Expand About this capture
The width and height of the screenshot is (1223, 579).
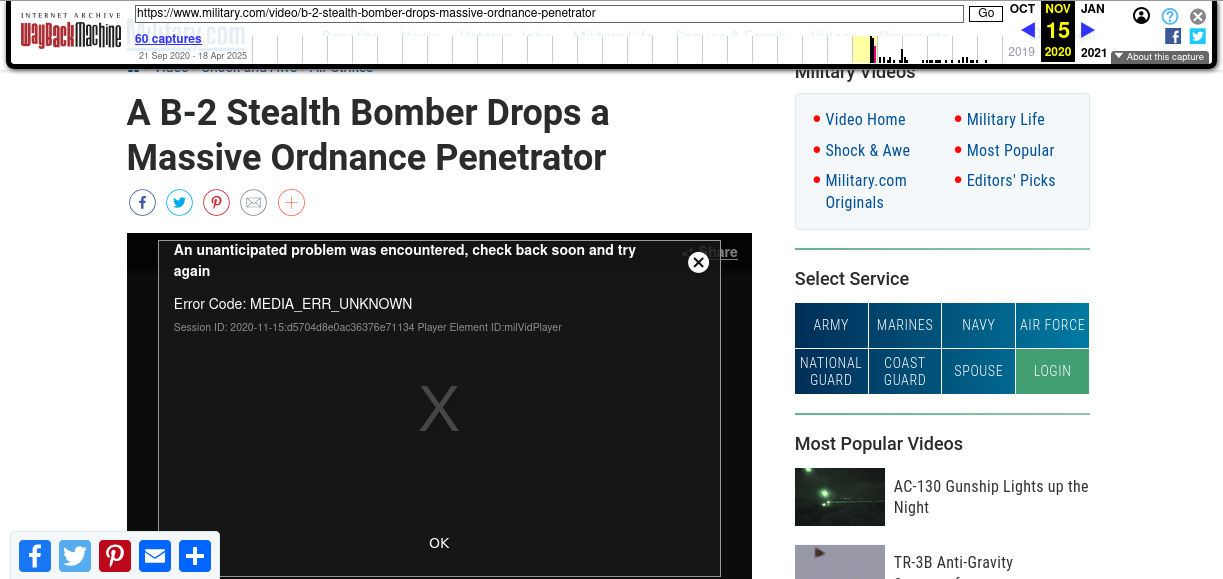coord(1160,57)
